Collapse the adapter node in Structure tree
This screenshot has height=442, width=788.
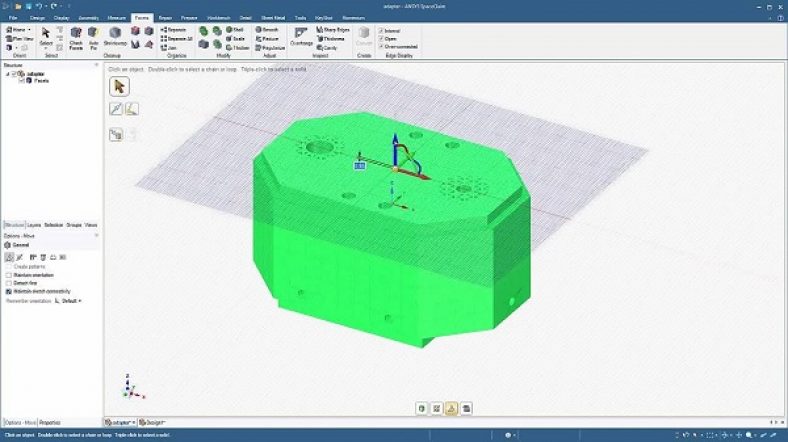point(8,74)
